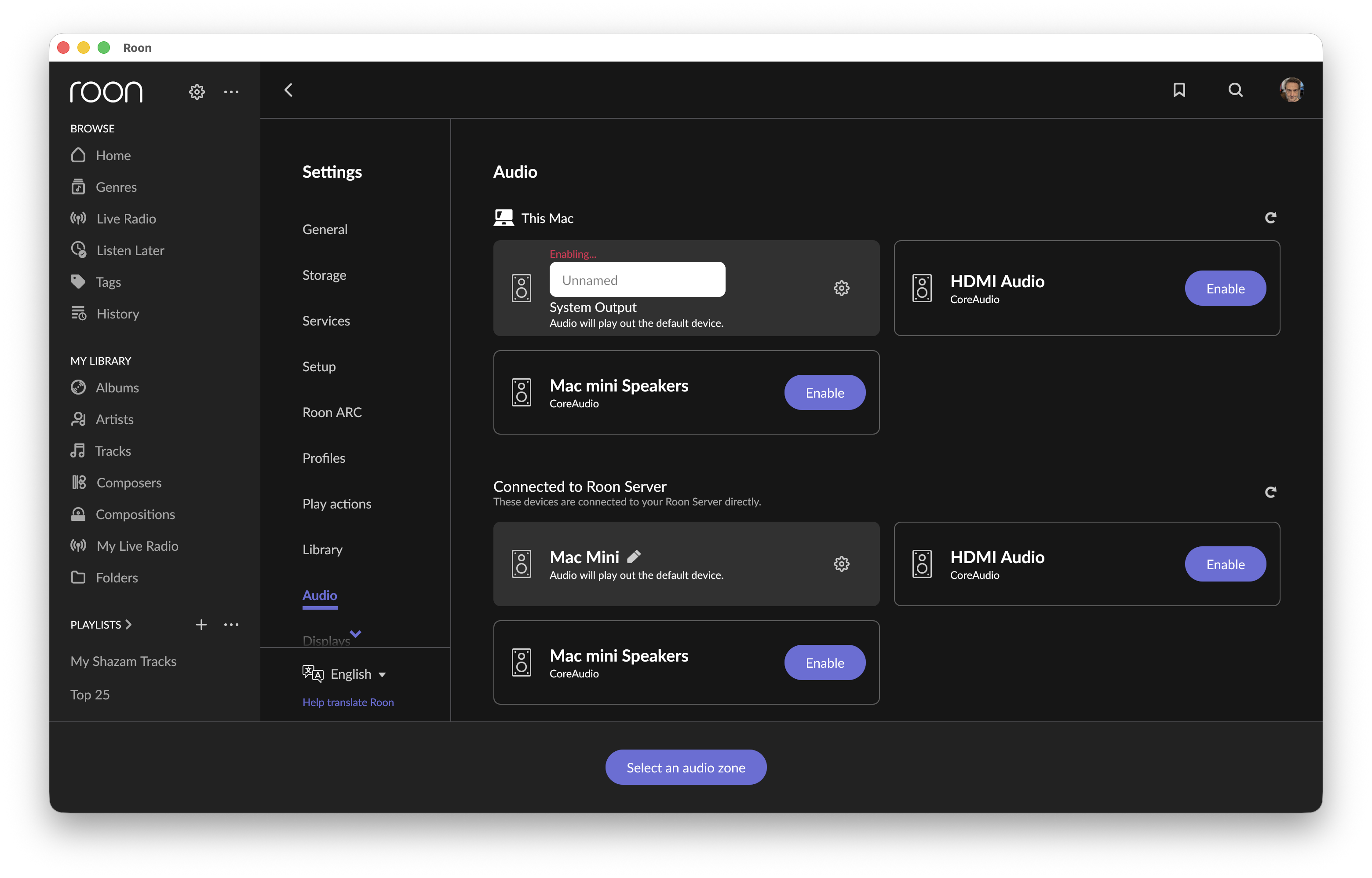Expand the Playlists section chevron
Image resolution: width=1372 pixels, height=878 pixels.
click(x=129, y=624)
